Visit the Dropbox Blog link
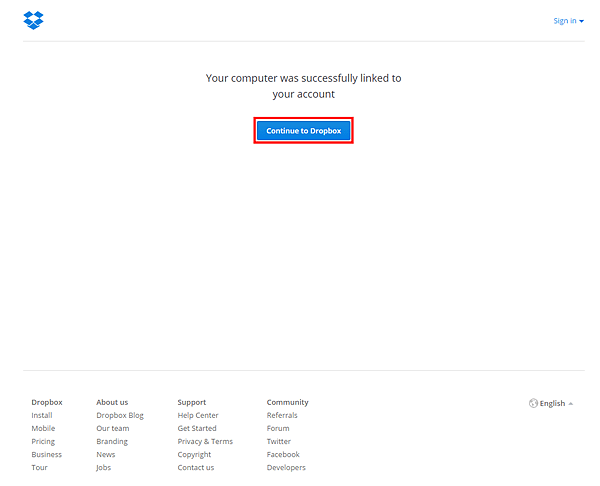The width and height of the screenshot is (600, 486). [120, 415]
